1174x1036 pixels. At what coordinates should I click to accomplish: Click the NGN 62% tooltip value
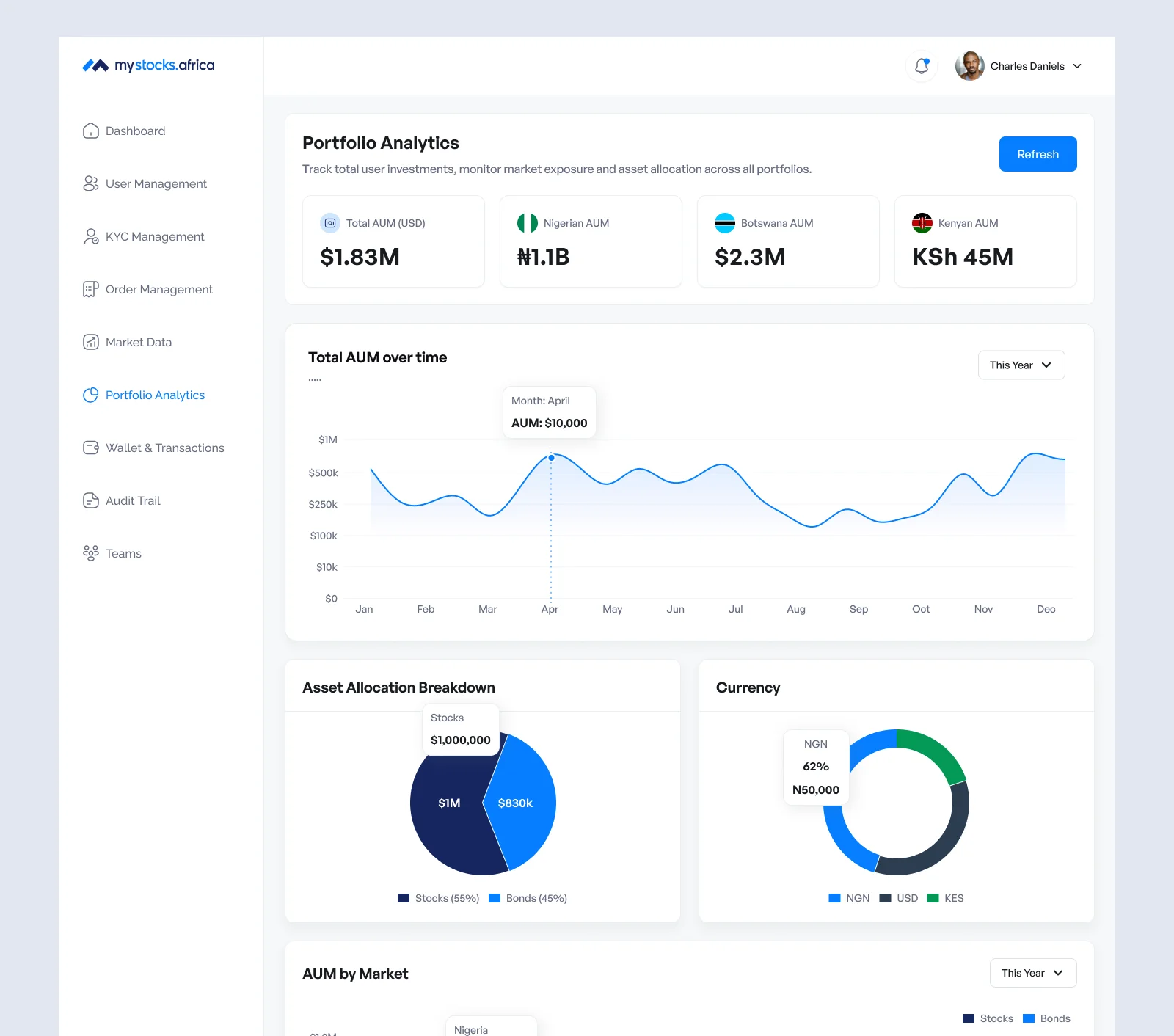pyautogui.click(x=816, y=767)
